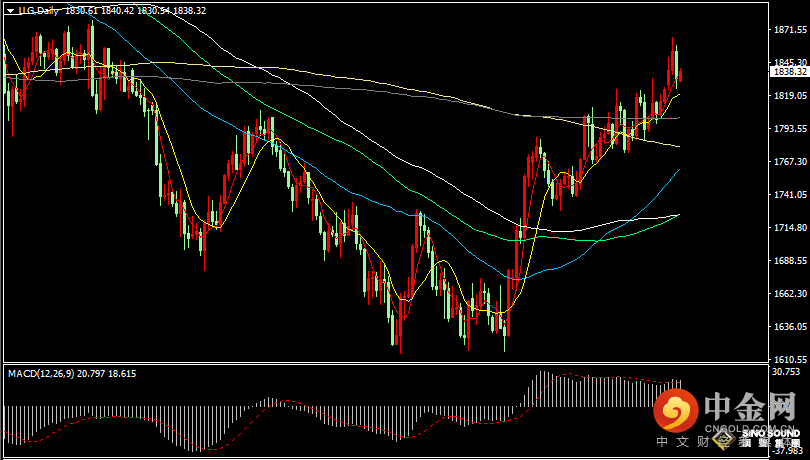Click the 1610.55 price axis label
This screenshot has height=460, width=810.
[789, 359]
